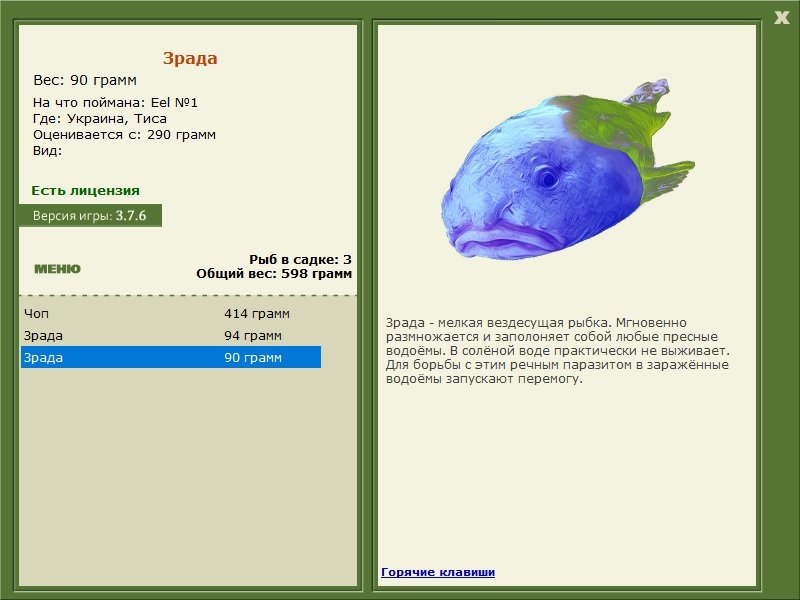Click the Общий вес: 598 грамм total
The height and width of the screenshot is (600, 800).
pos(274,273)
